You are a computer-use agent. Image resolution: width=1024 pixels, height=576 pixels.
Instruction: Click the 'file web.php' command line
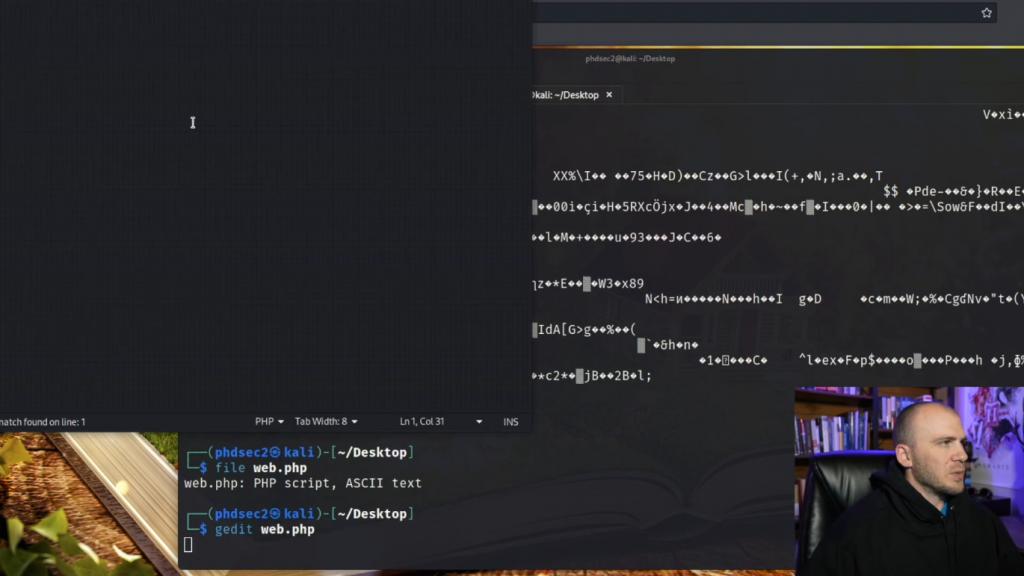[261, 468]
